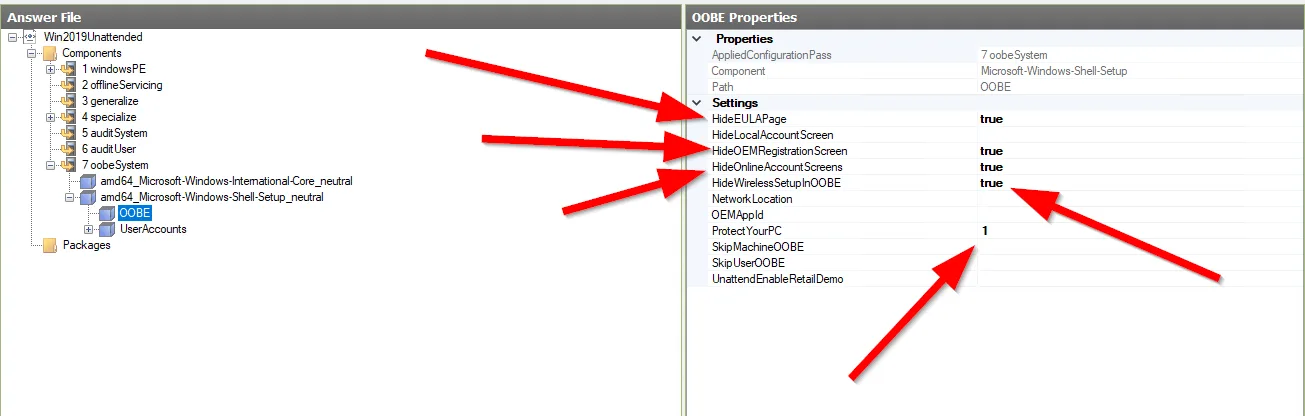Screen dimensions: 1305x416
Task: Collapse the 7 oobeSystem node
Action: tap(50, 165)
